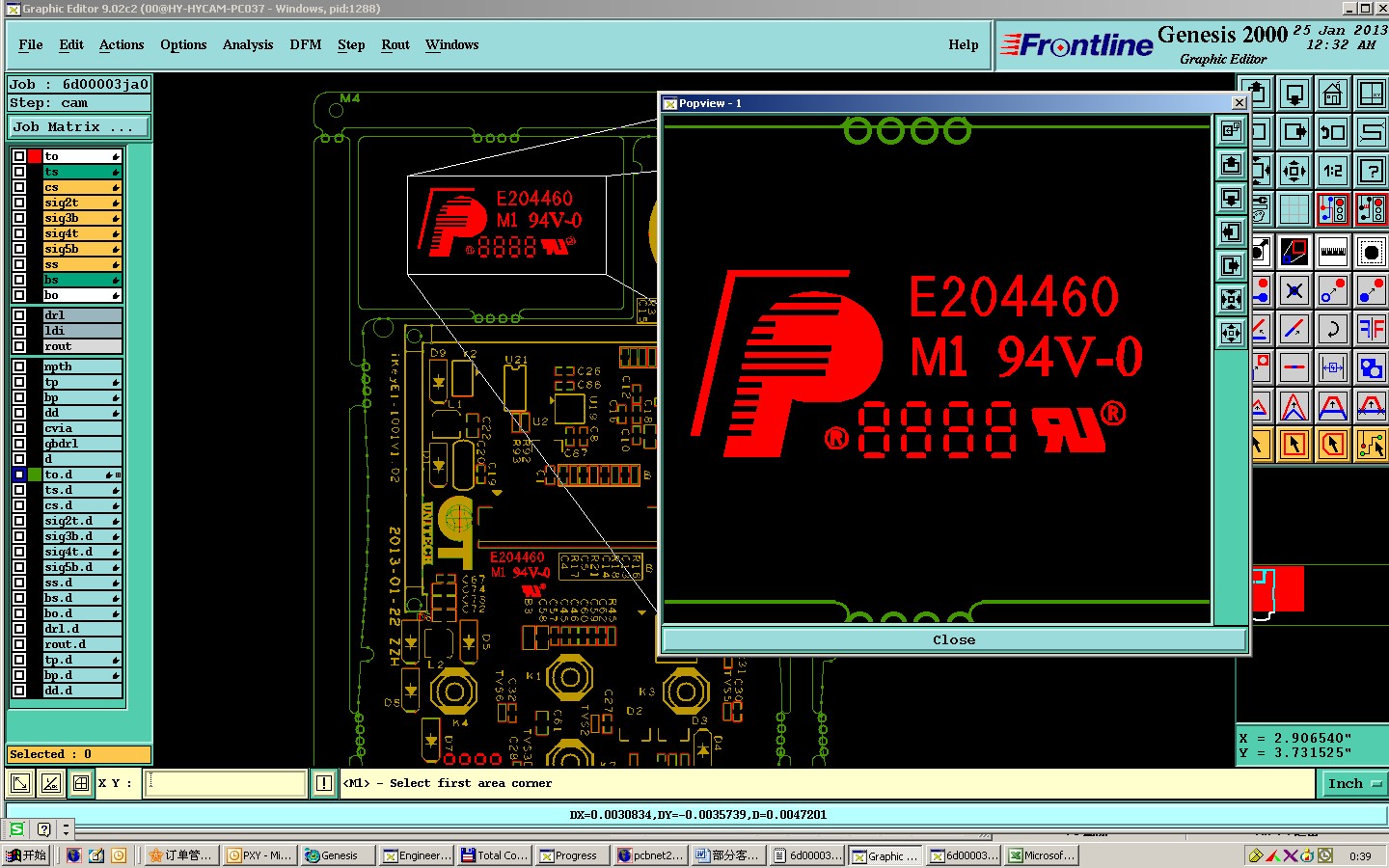1389x868 pixels.
Task: Select the 'sig3b' layer row
Action: pyautogui.click(x=82, y=218)
